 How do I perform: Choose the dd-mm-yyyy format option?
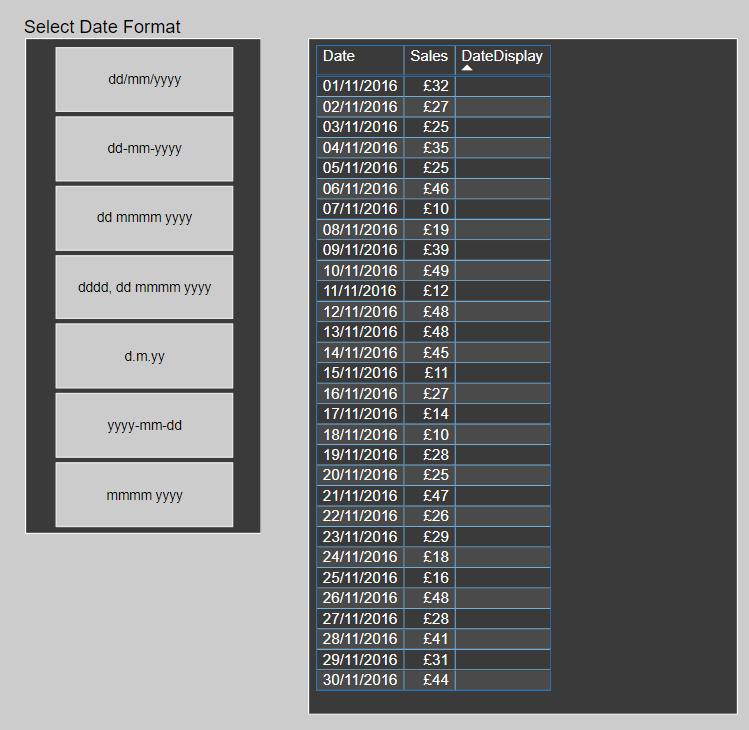tap(144, 149)
